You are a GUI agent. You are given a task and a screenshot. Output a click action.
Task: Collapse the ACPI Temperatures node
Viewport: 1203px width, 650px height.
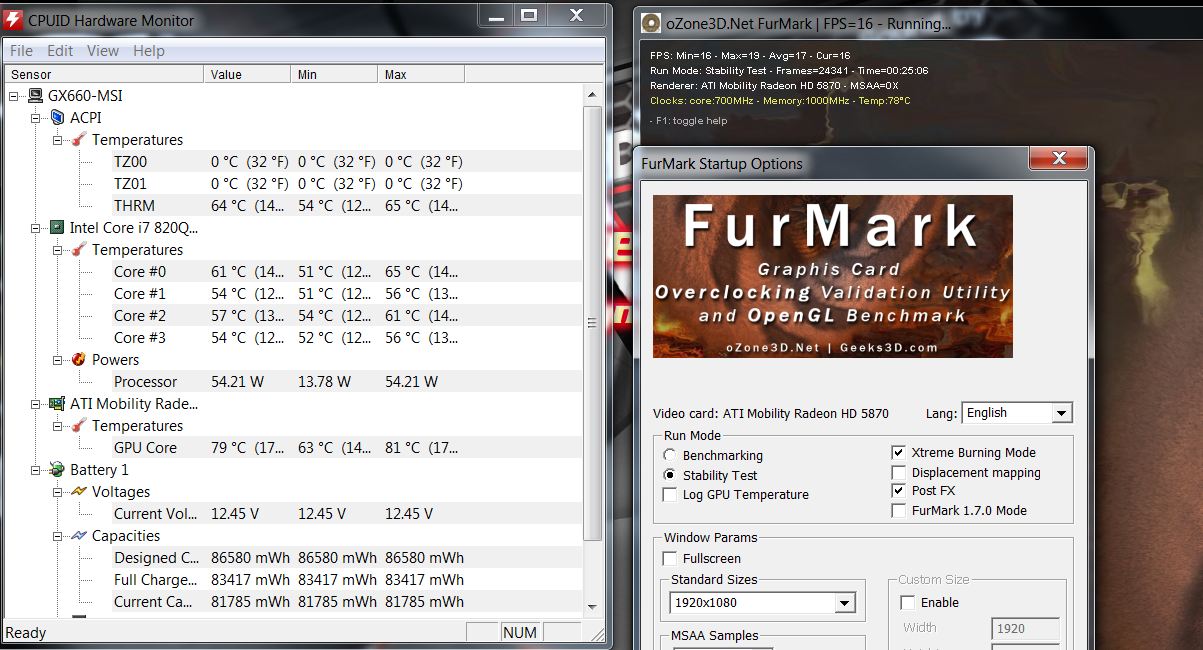coord(58,140)
